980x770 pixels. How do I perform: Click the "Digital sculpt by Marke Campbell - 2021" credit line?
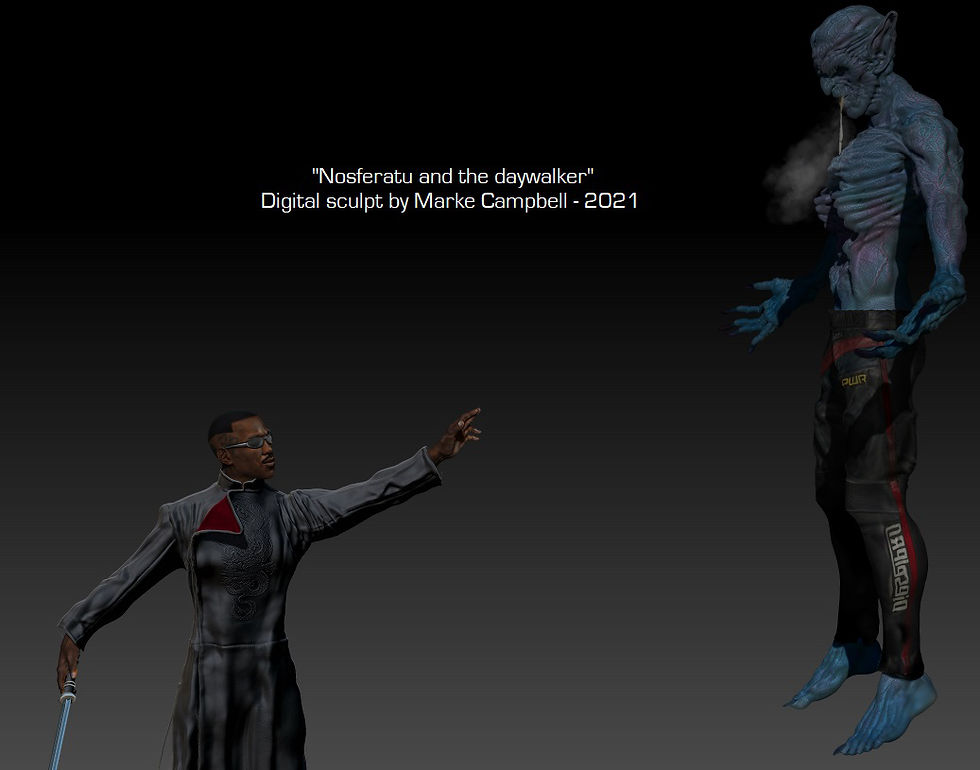[449, 201]
